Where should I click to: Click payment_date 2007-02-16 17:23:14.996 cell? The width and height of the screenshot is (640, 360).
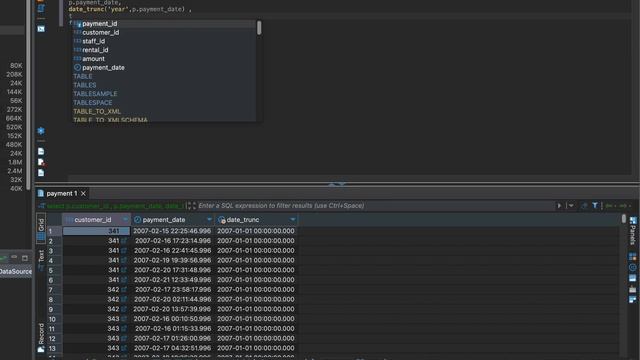tap(173, 241)
